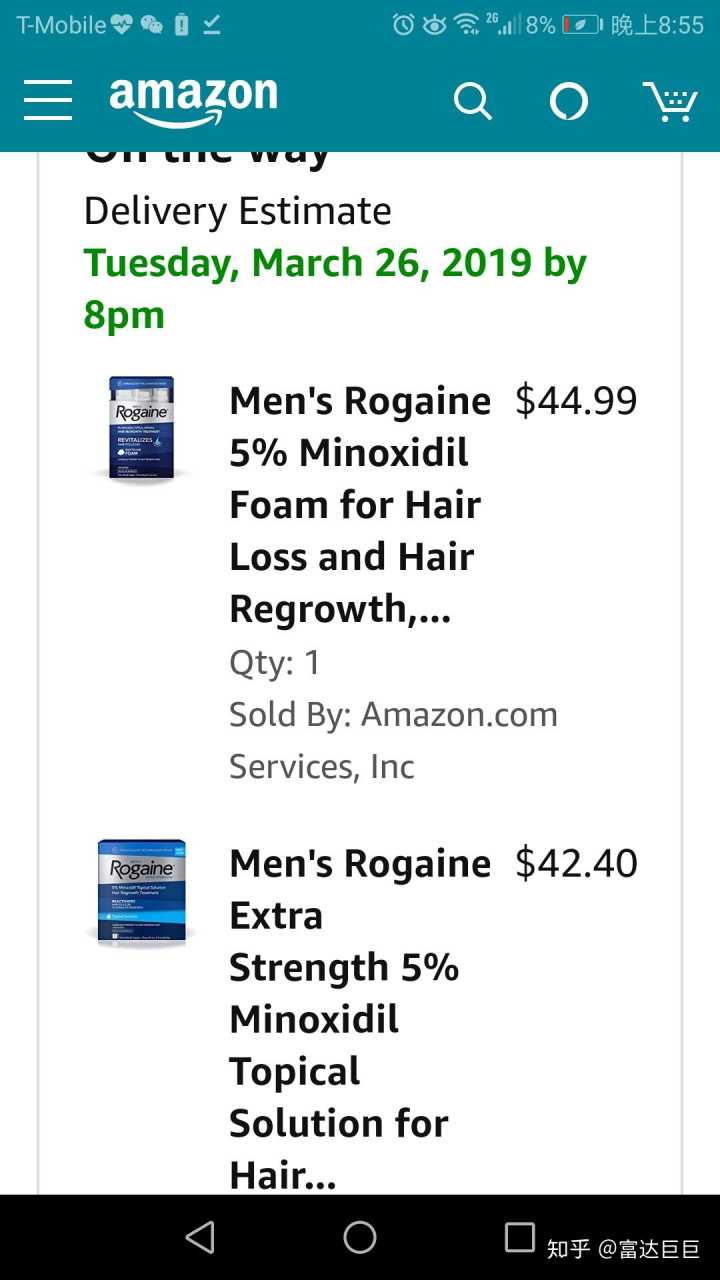Open the Android recent apps view
Image resolution: width=720 pixels, height=1280 pixels.
point(519,1237)
